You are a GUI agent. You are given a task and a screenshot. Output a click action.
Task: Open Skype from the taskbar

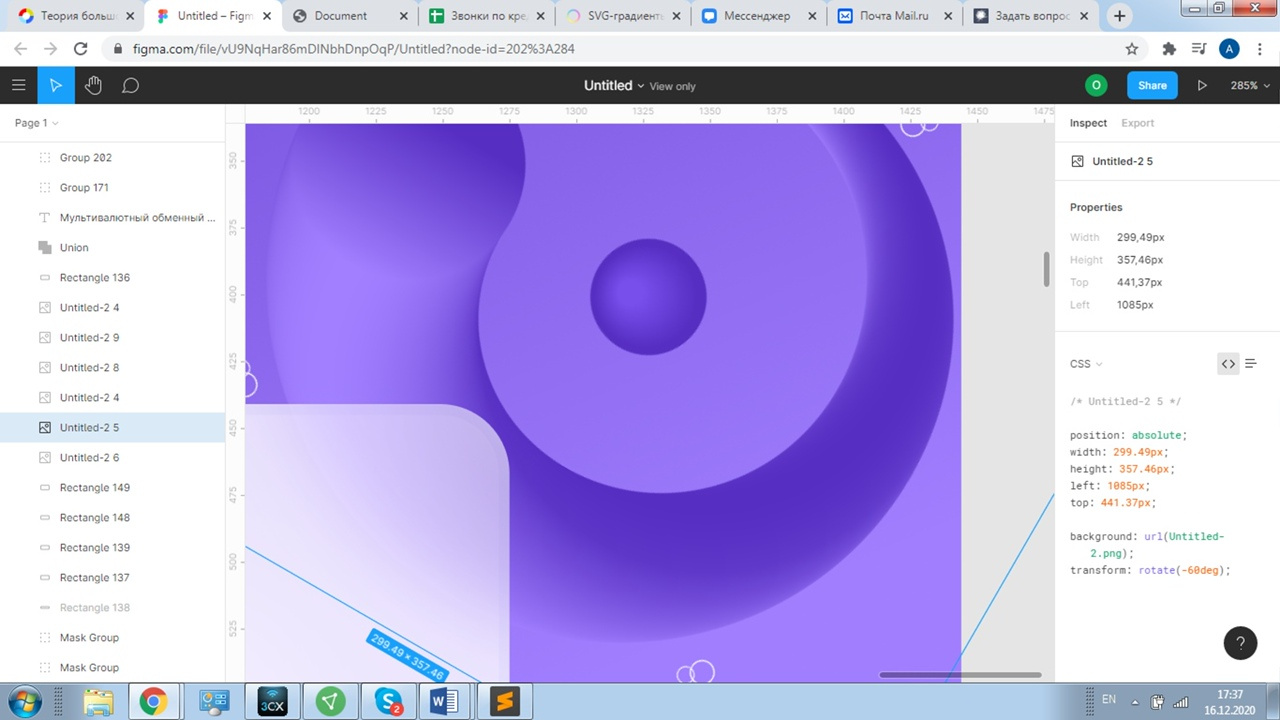[388, 702]
